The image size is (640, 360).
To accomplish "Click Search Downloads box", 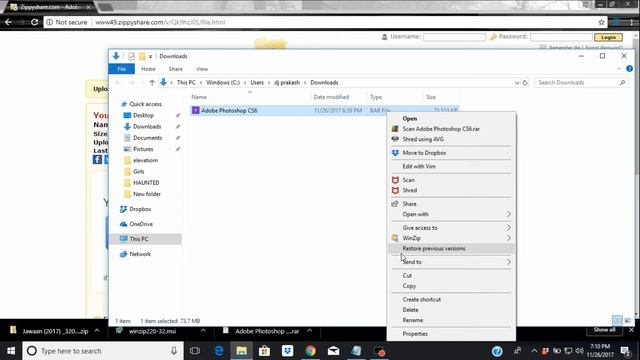I will [581, 82].
